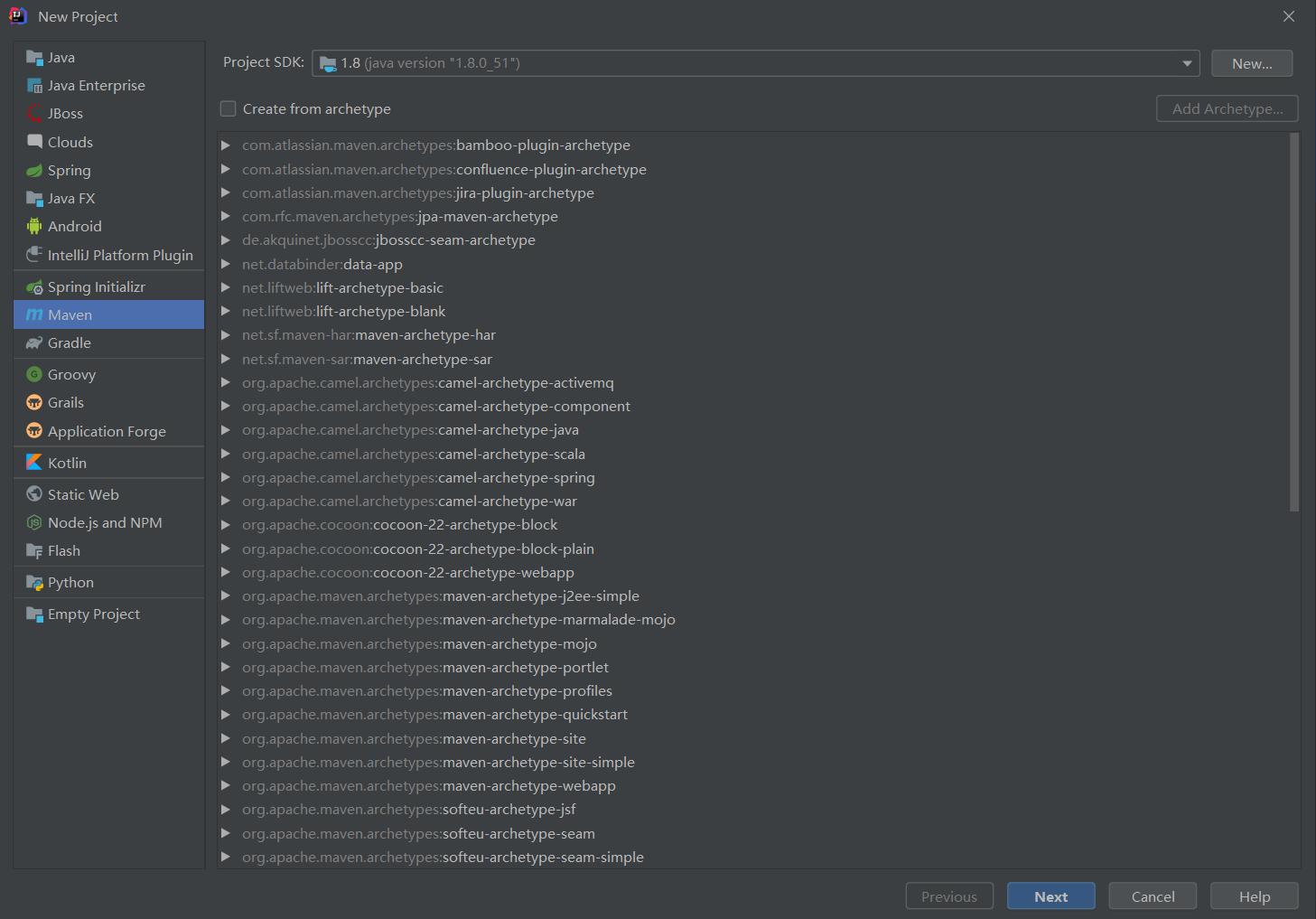Choose the Android robot icon
Screen dimensions: 1316x919
pos(34,227)
